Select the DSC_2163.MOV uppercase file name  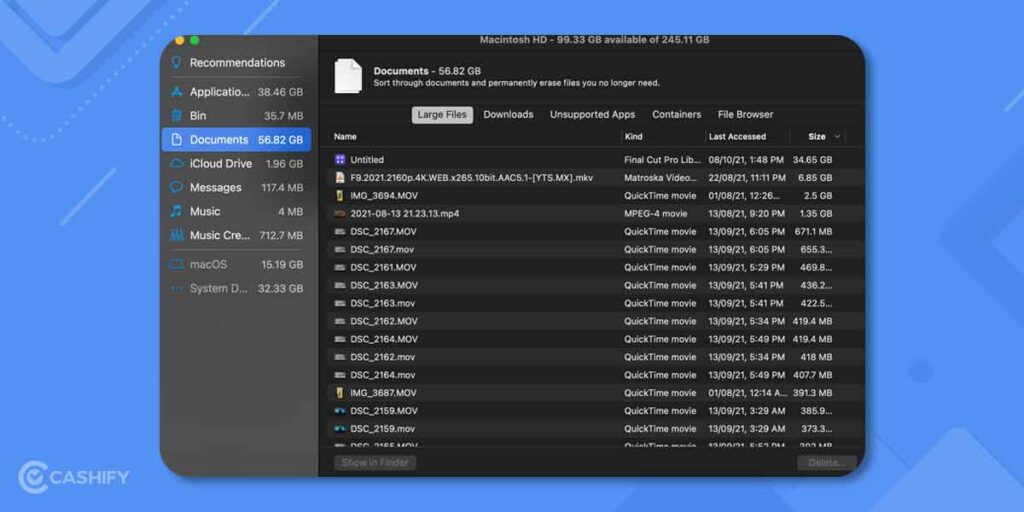384,285
